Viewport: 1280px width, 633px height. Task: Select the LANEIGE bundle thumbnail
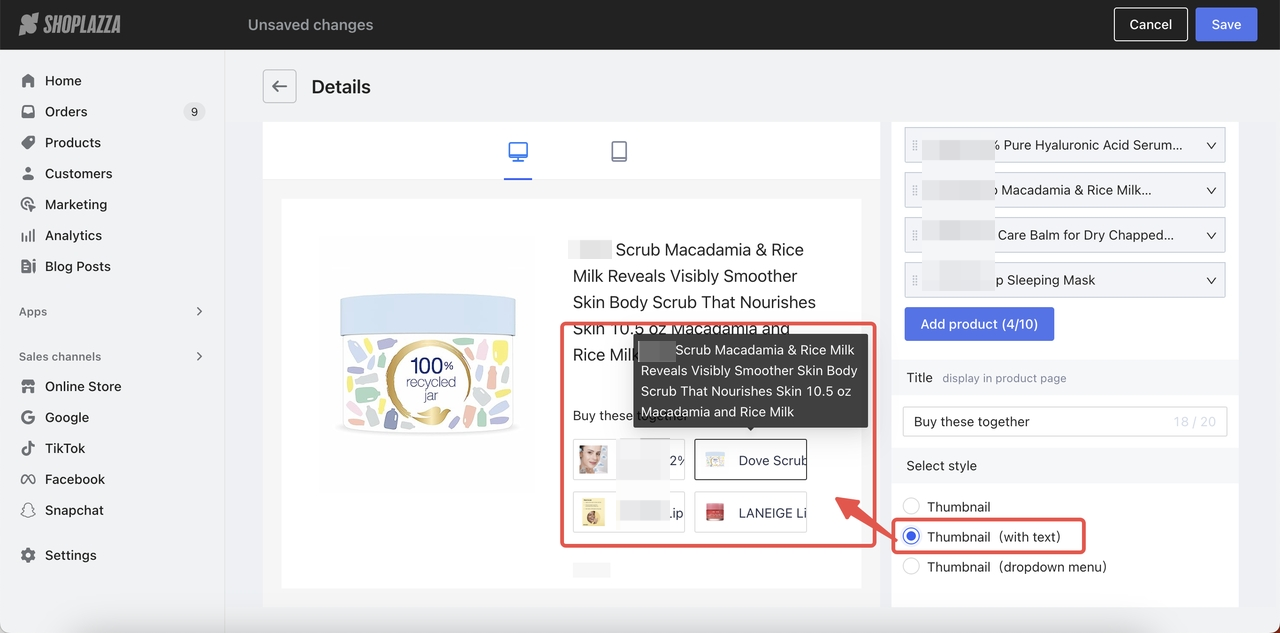coord(751,512)
